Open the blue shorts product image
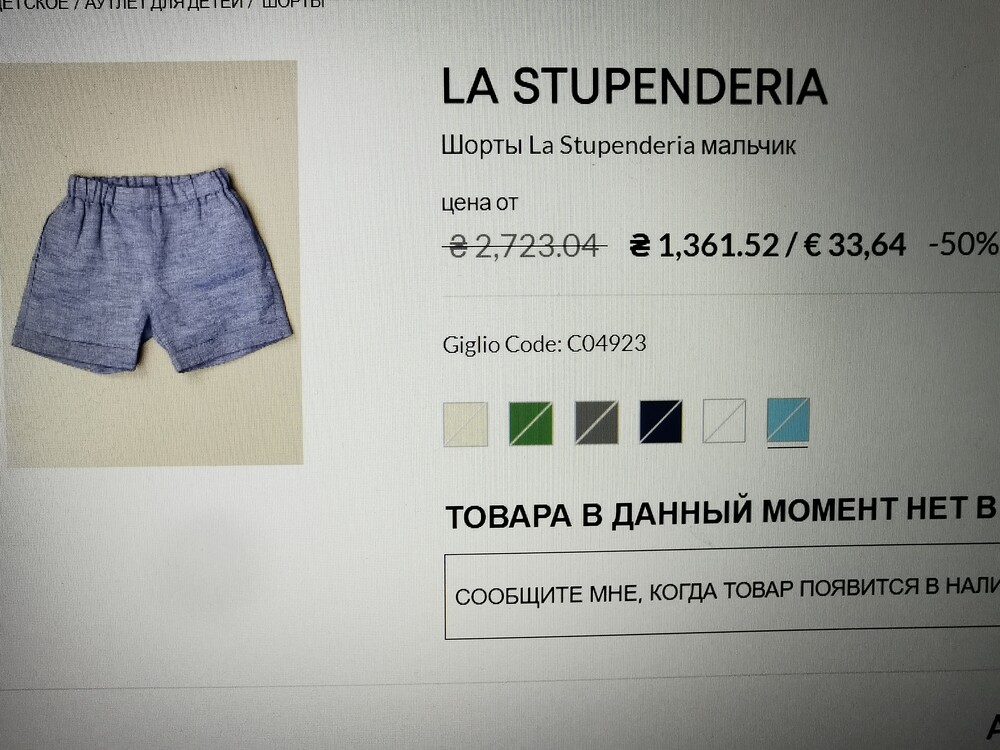The image size is (1000, 750). tap(151, 263)
